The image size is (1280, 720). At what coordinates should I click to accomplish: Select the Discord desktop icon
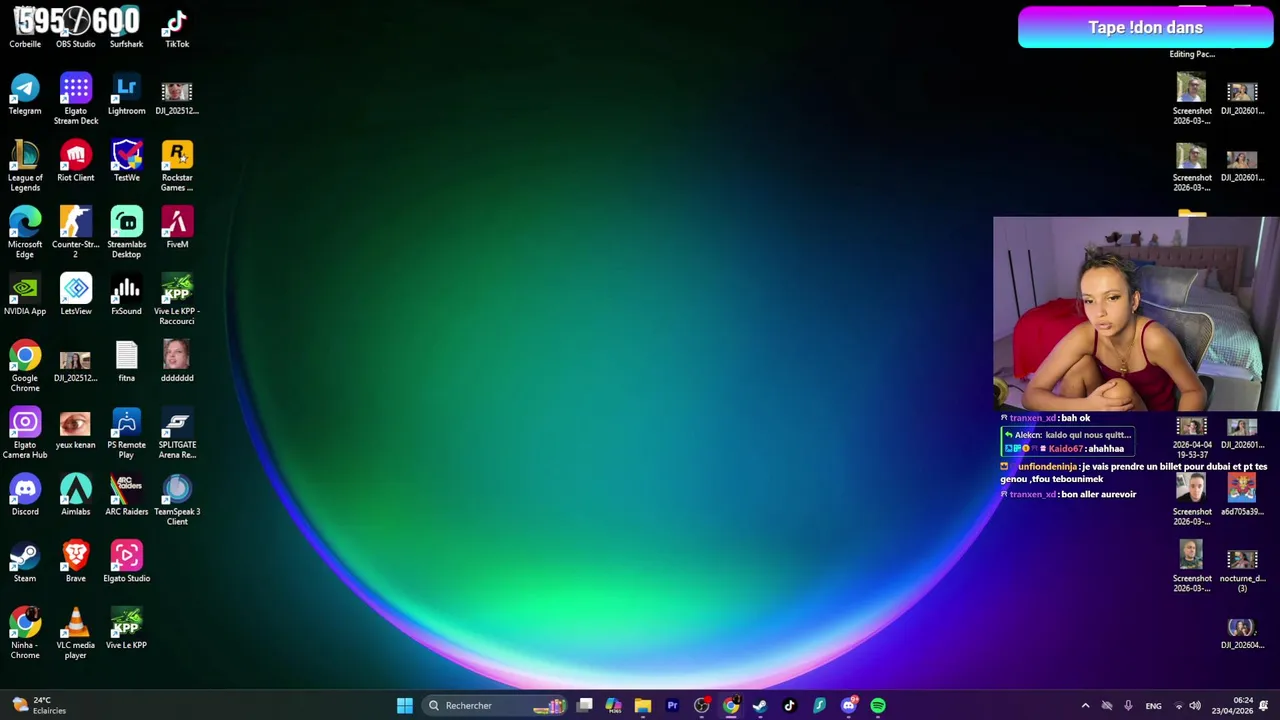[25, 497]
